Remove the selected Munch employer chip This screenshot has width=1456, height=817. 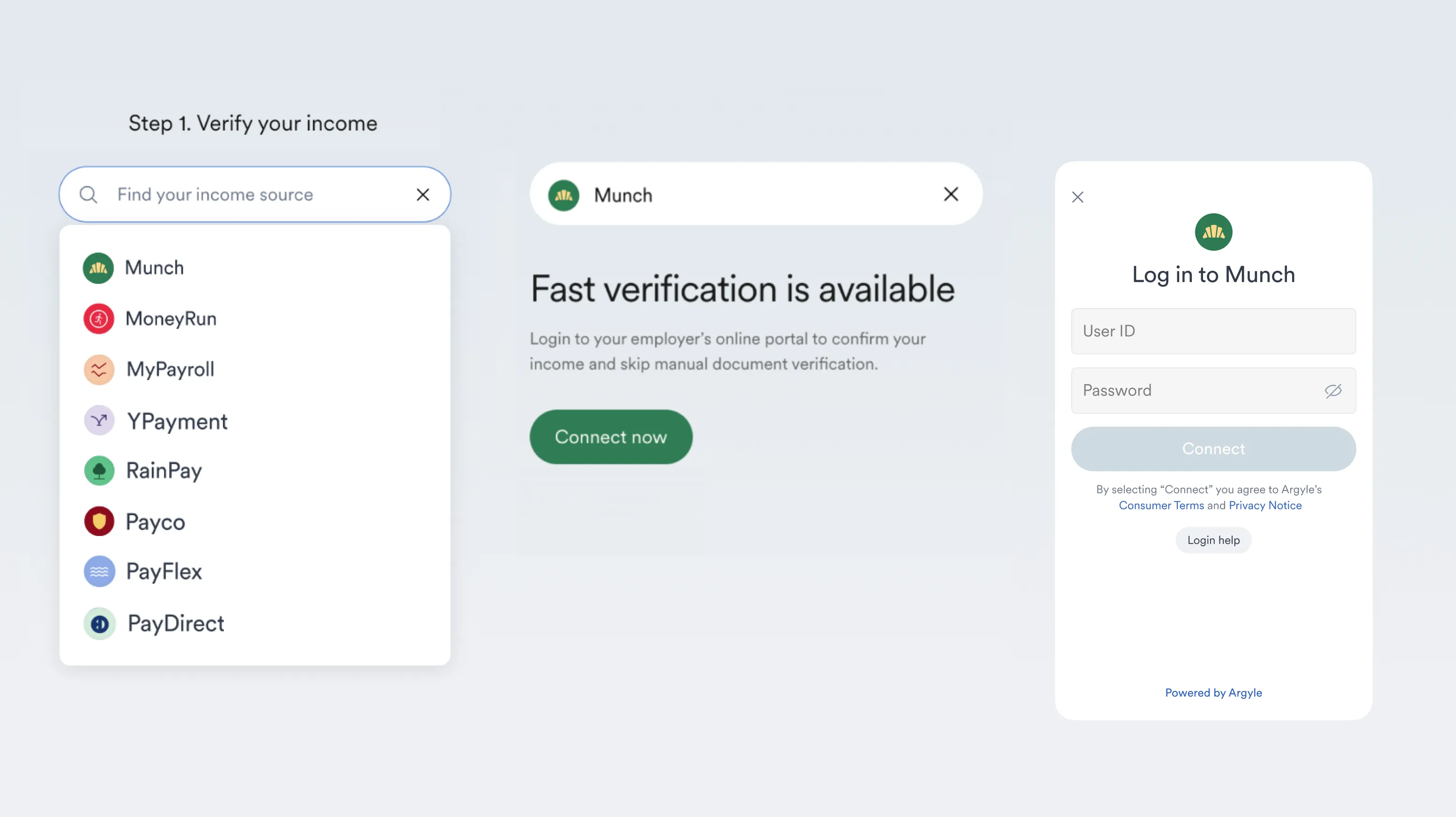pos(951,194)
